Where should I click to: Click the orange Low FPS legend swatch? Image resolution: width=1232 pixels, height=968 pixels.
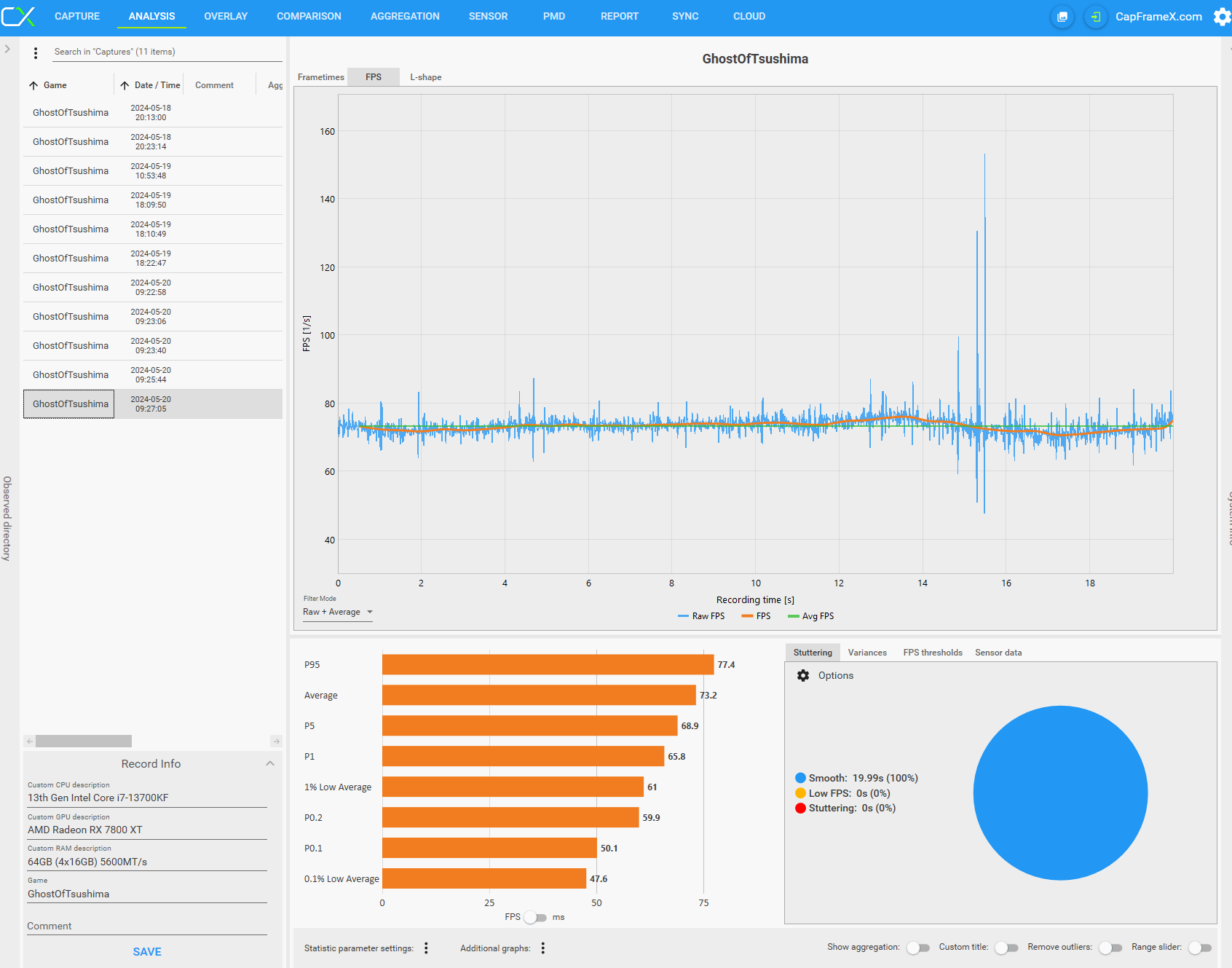[801, 793]
